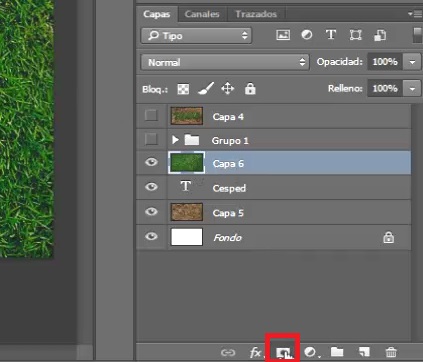Screen dimensions: 423x362
Task: Filter layers by pixel layers icon
Action: point(283,35)
